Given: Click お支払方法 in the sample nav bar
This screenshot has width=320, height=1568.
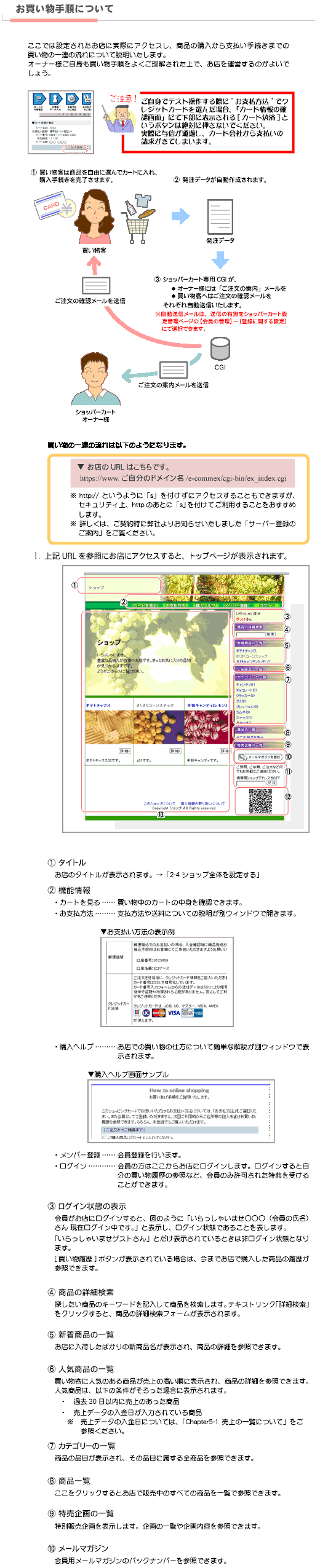Looking at the screenshot, I should (177, 605).
